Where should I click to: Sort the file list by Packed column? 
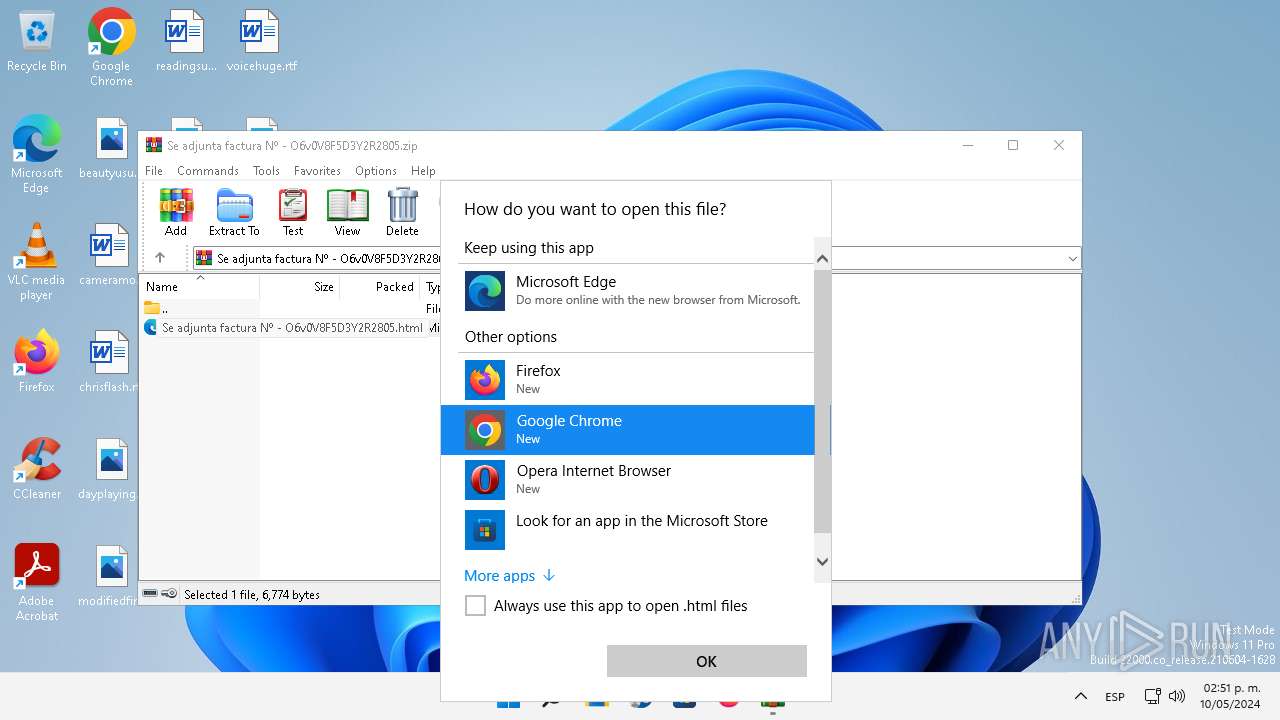[380, 287]
